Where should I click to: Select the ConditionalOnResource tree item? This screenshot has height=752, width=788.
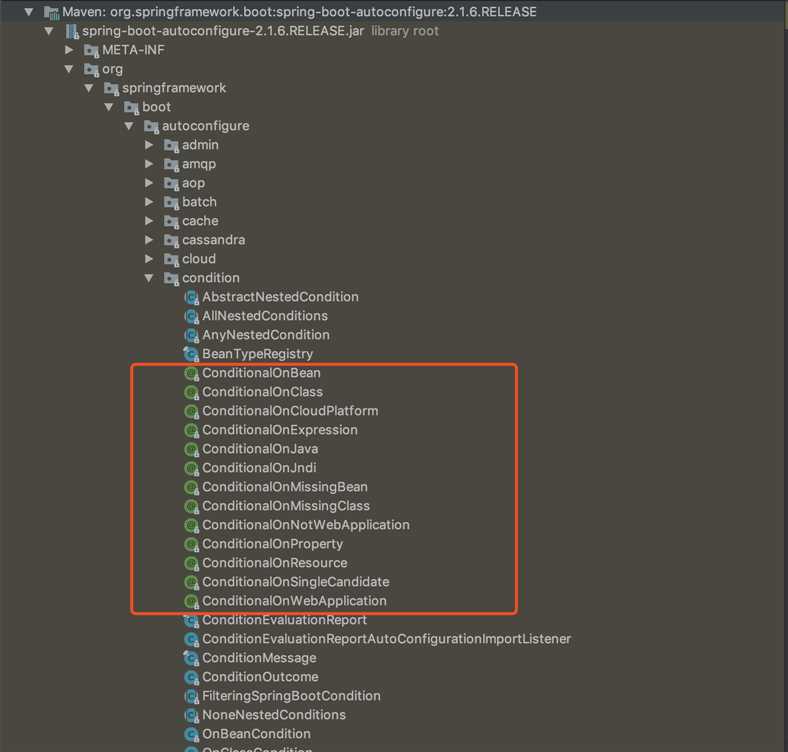[274, 563]
